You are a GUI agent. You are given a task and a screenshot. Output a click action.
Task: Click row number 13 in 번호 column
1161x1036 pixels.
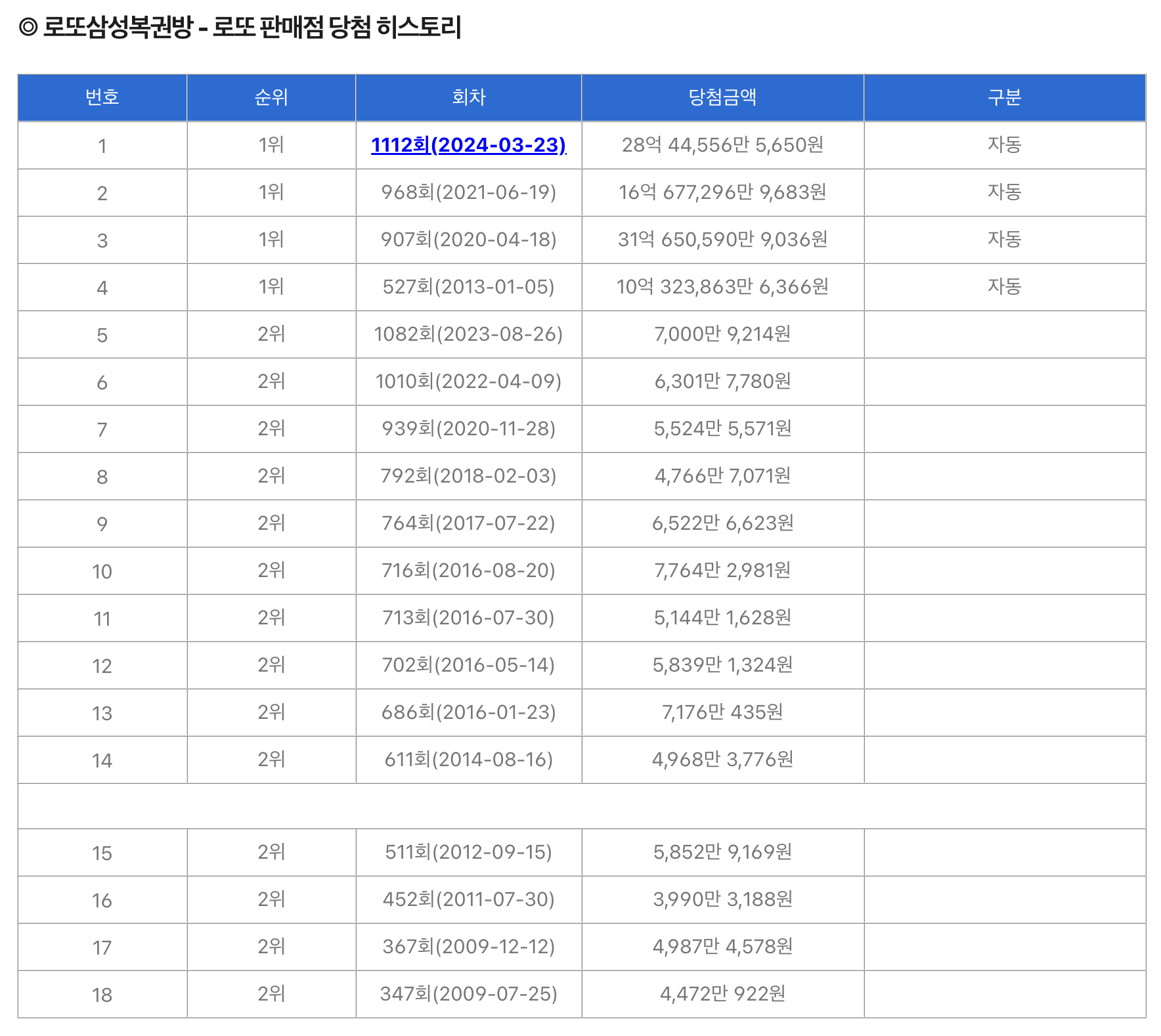102,714
